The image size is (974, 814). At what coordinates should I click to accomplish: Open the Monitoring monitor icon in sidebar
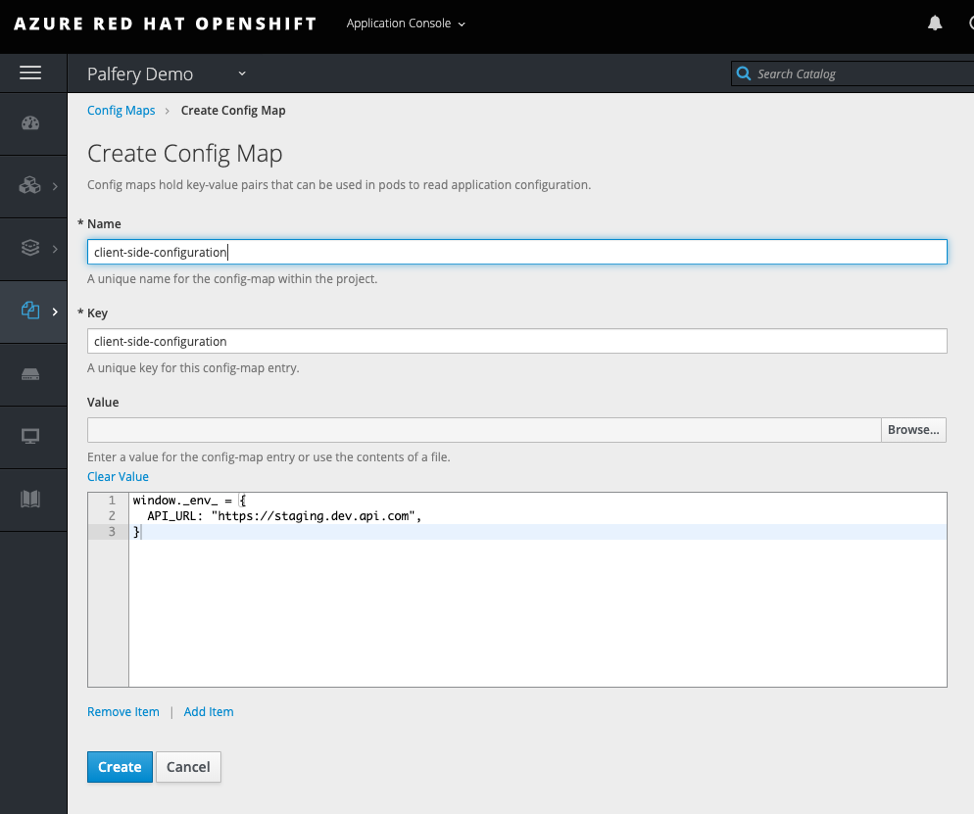coord(31,436)
